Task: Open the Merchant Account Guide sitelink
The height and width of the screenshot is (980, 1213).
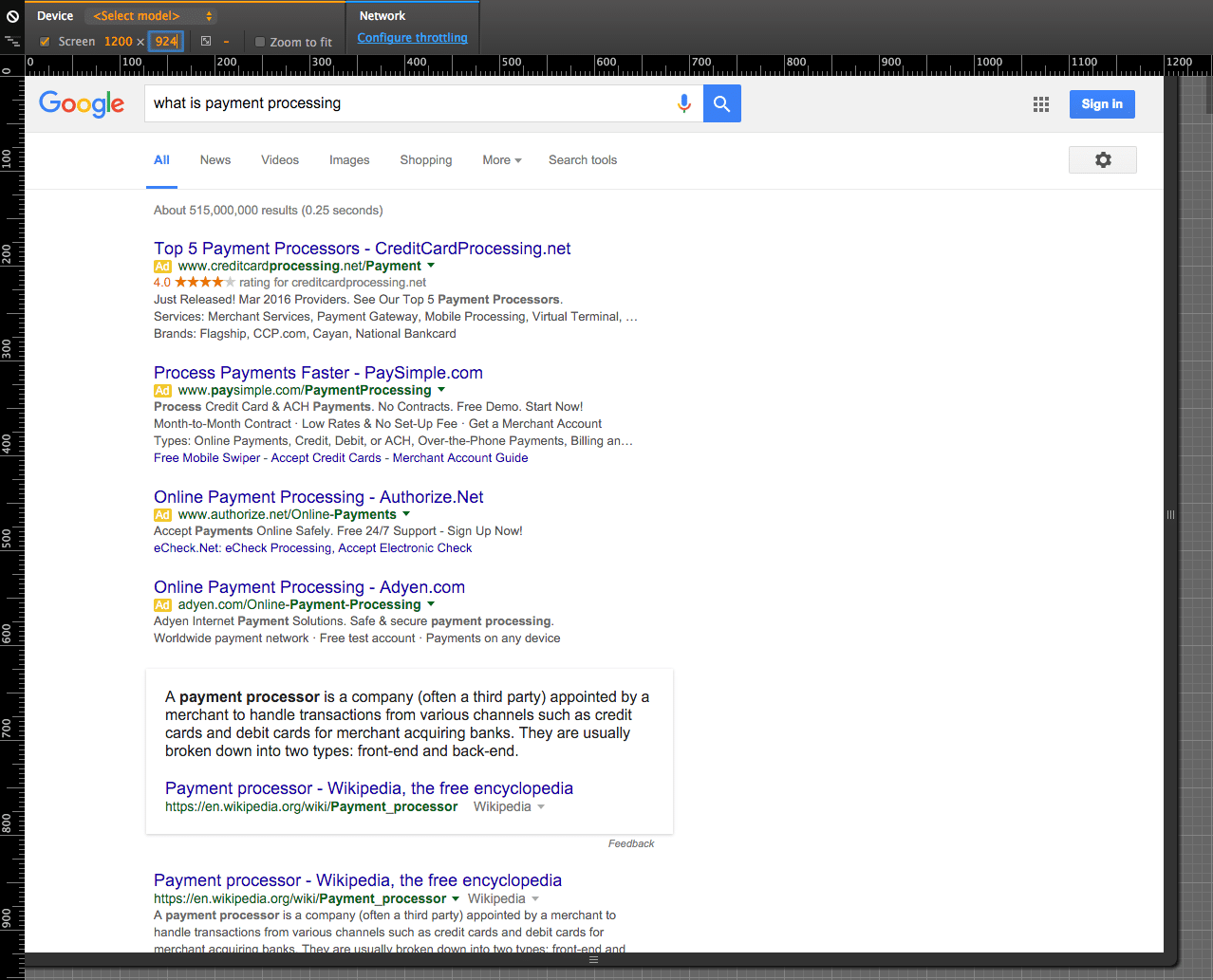Action: (x=460, y=458)
